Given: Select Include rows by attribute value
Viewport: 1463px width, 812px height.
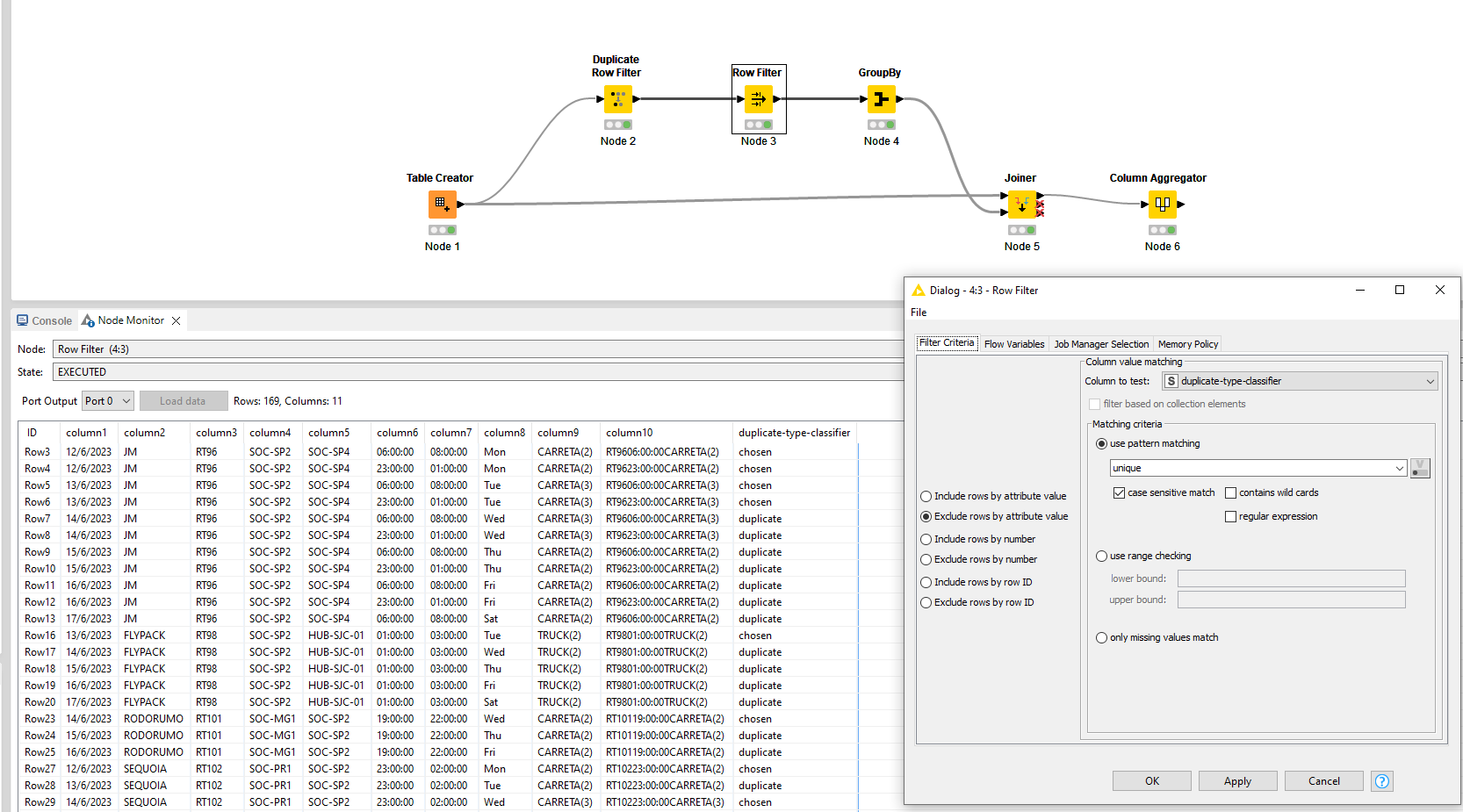Looking at the screenshot, I should tap(993, 496).
